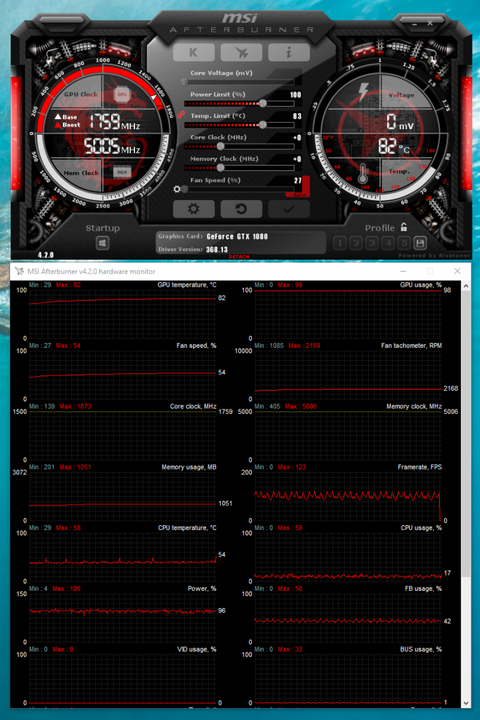Click the OC Scanner airplane icon
Screen dimensions: 480x720
tap(241, 52)
